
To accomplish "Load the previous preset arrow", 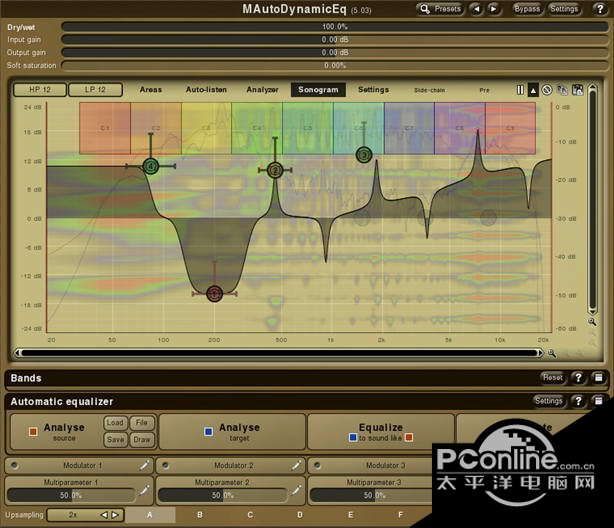I will (477, 9).
